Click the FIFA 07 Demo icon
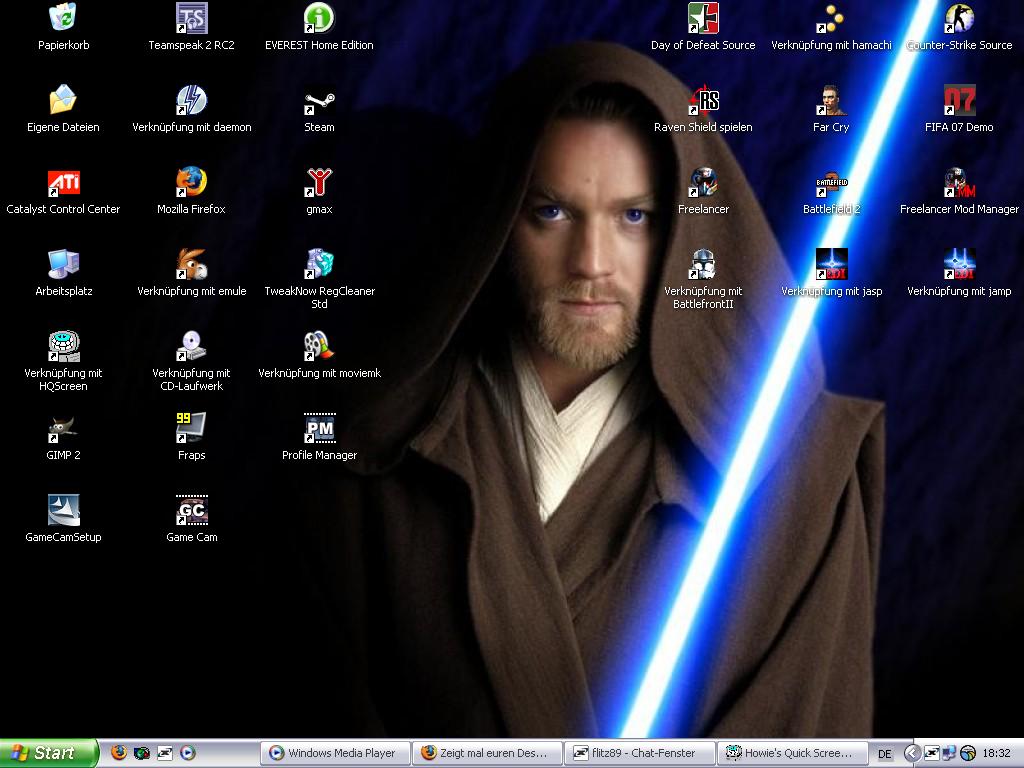Viewport: 1024px width, 768px height. tap(959, 101)
